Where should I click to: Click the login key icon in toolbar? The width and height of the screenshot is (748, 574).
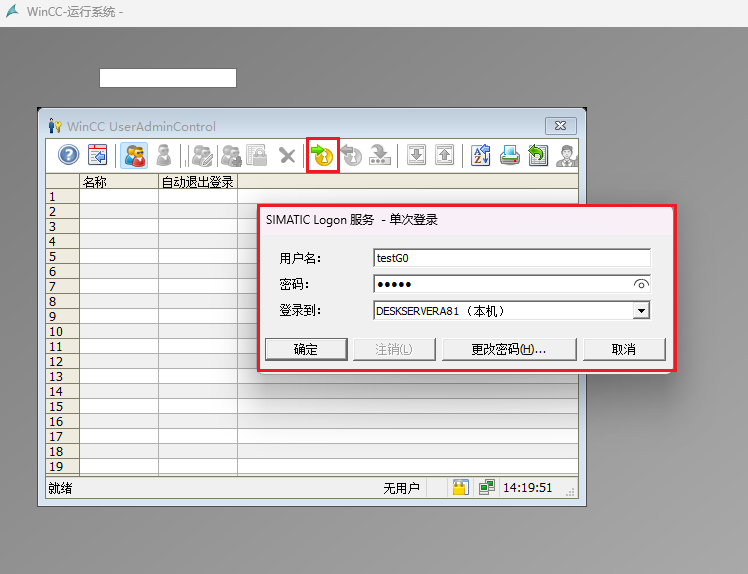322,155
